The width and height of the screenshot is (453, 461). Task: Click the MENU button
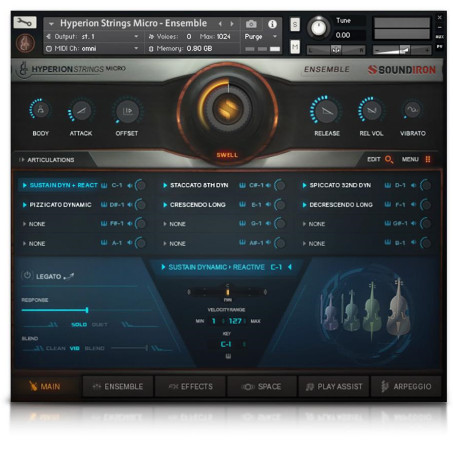click(x=416, y=159)
